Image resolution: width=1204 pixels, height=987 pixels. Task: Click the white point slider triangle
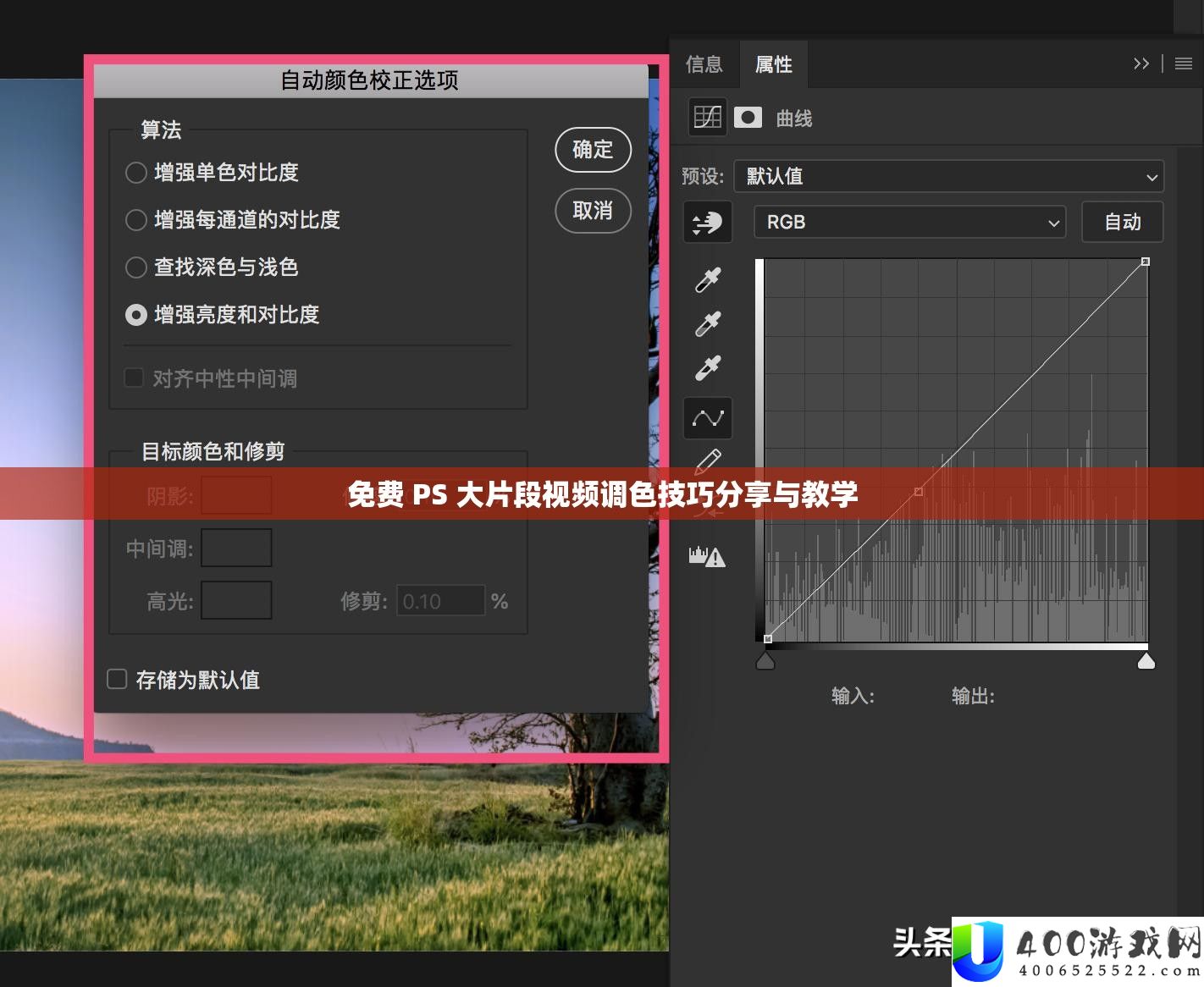pos(1146,660)
